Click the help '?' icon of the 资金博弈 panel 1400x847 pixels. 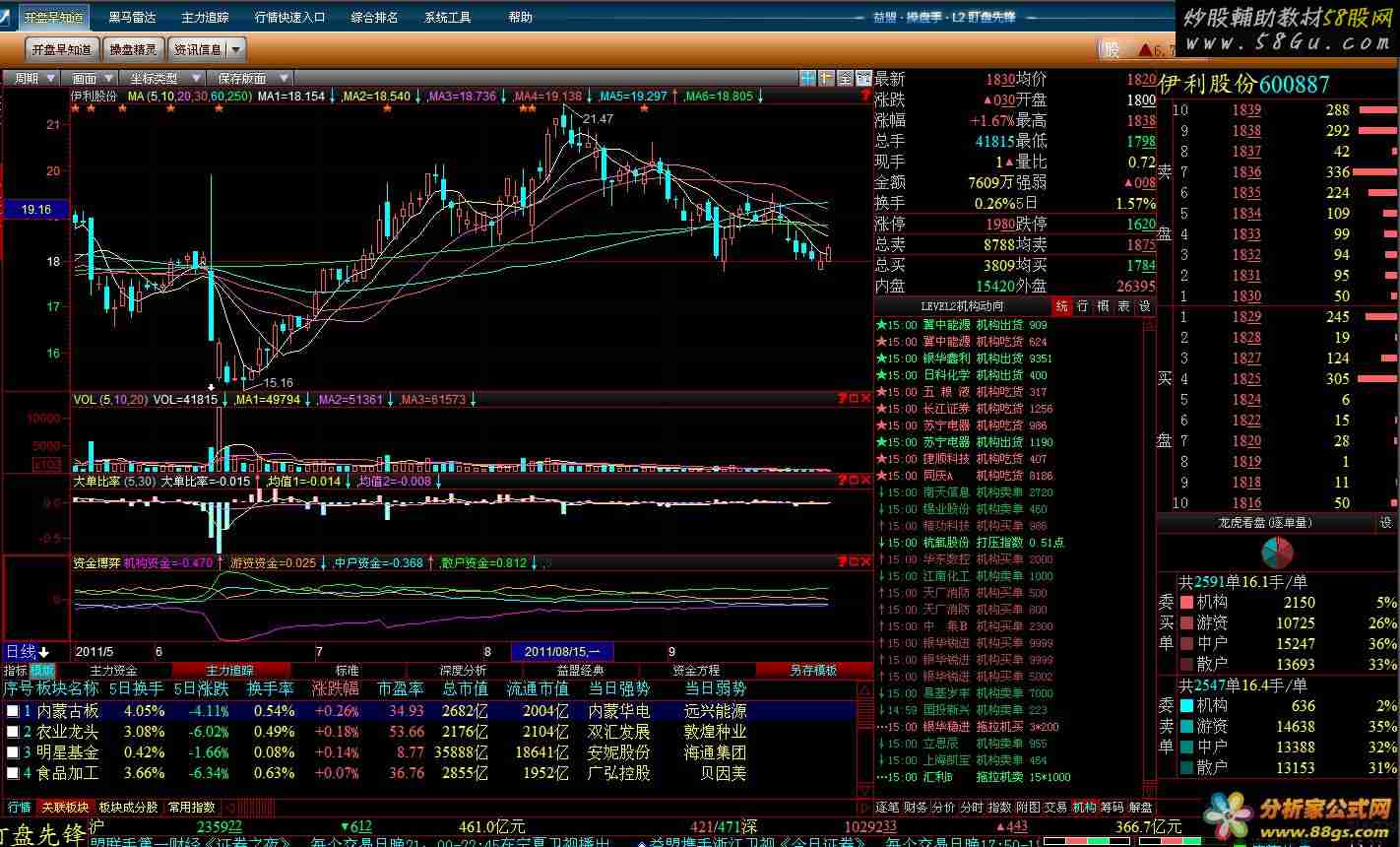pyautogui.click(x=842, y=562)
